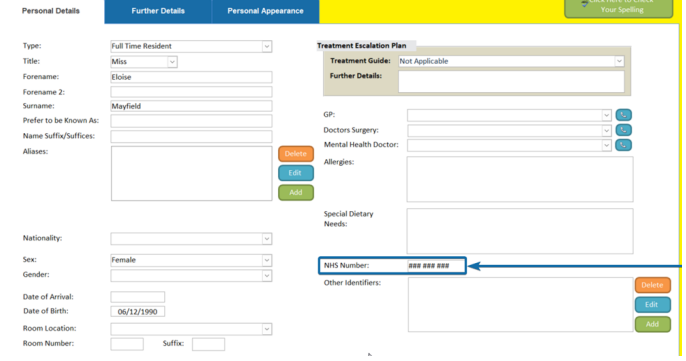
Task: Expand the Doctors Surgery dropdown
Action: point(606,130)
